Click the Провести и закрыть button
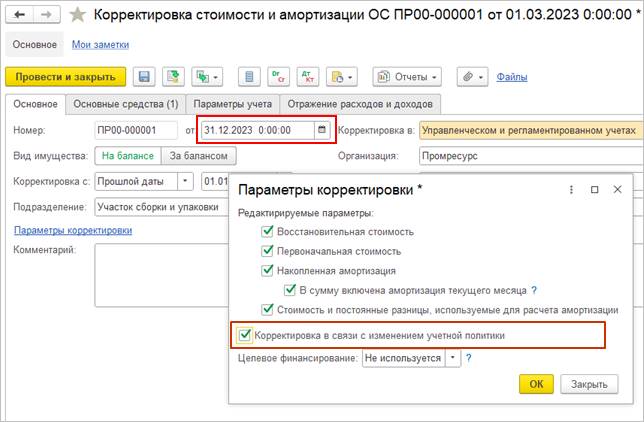 click(66, 77)
